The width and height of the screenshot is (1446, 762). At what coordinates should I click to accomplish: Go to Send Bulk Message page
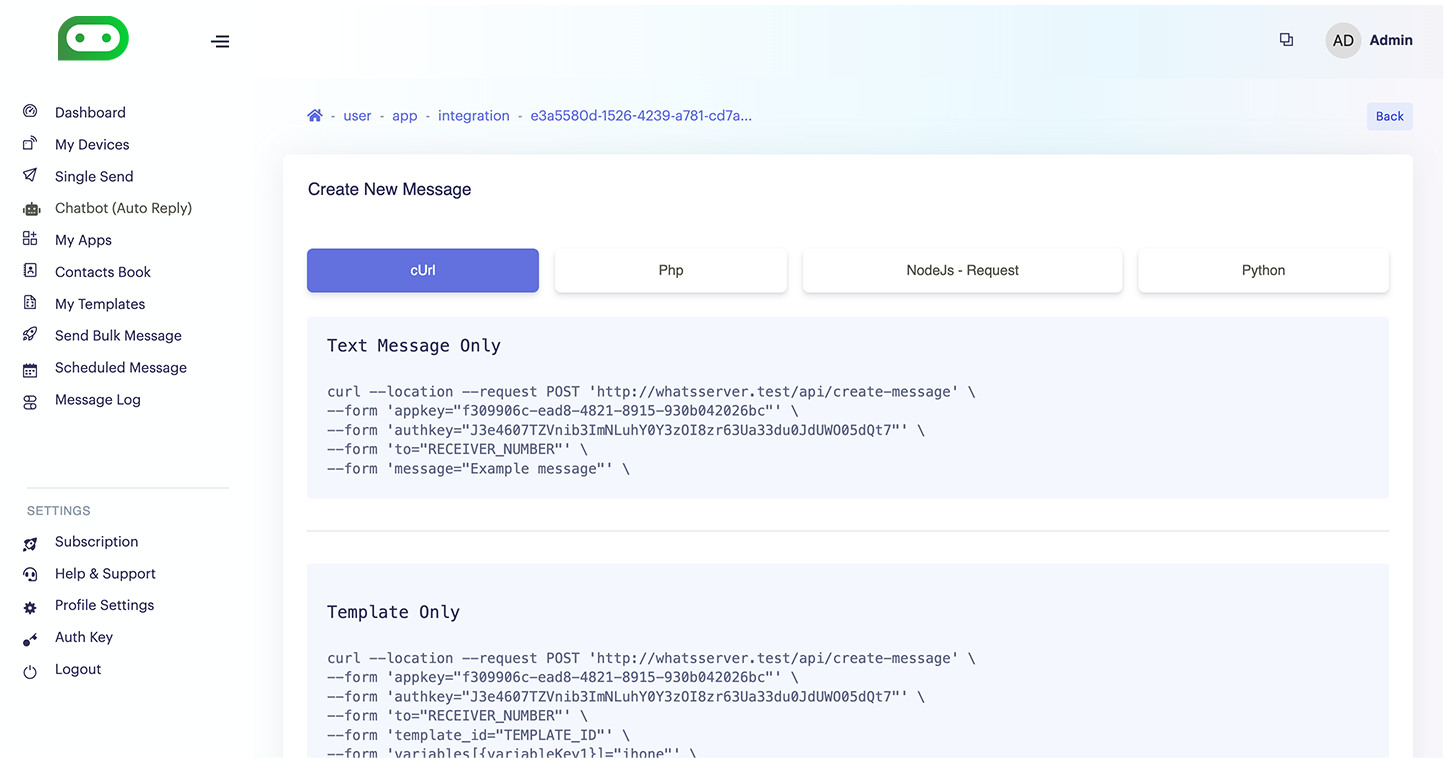pyautogui.click(x=118, y=336)
